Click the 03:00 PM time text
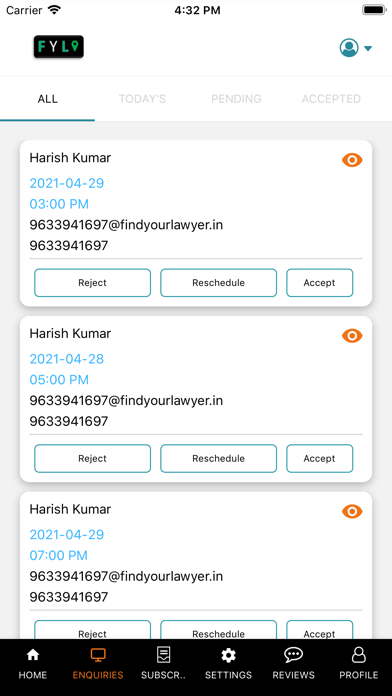This screenshot has height=696, width=392. tap(59, 204)
